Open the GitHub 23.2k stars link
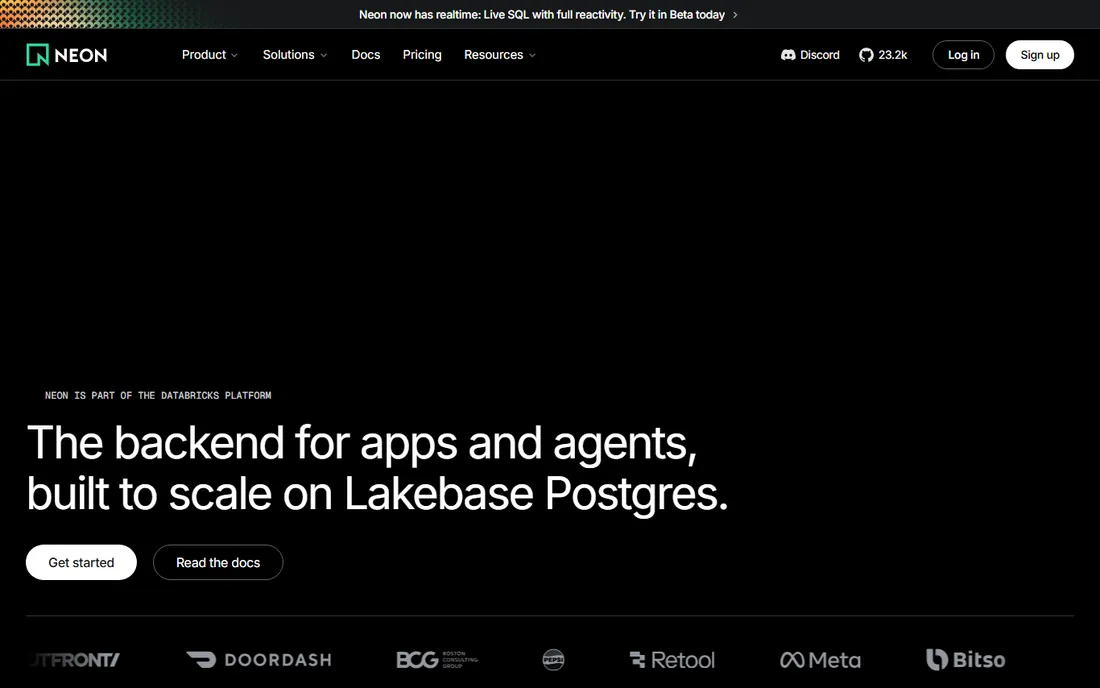The image size is (1100, 688). pos(883,55)
